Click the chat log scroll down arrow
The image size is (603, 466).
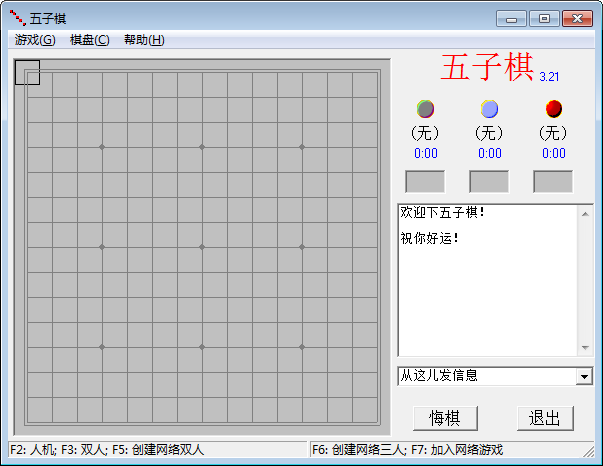(585, 348)
